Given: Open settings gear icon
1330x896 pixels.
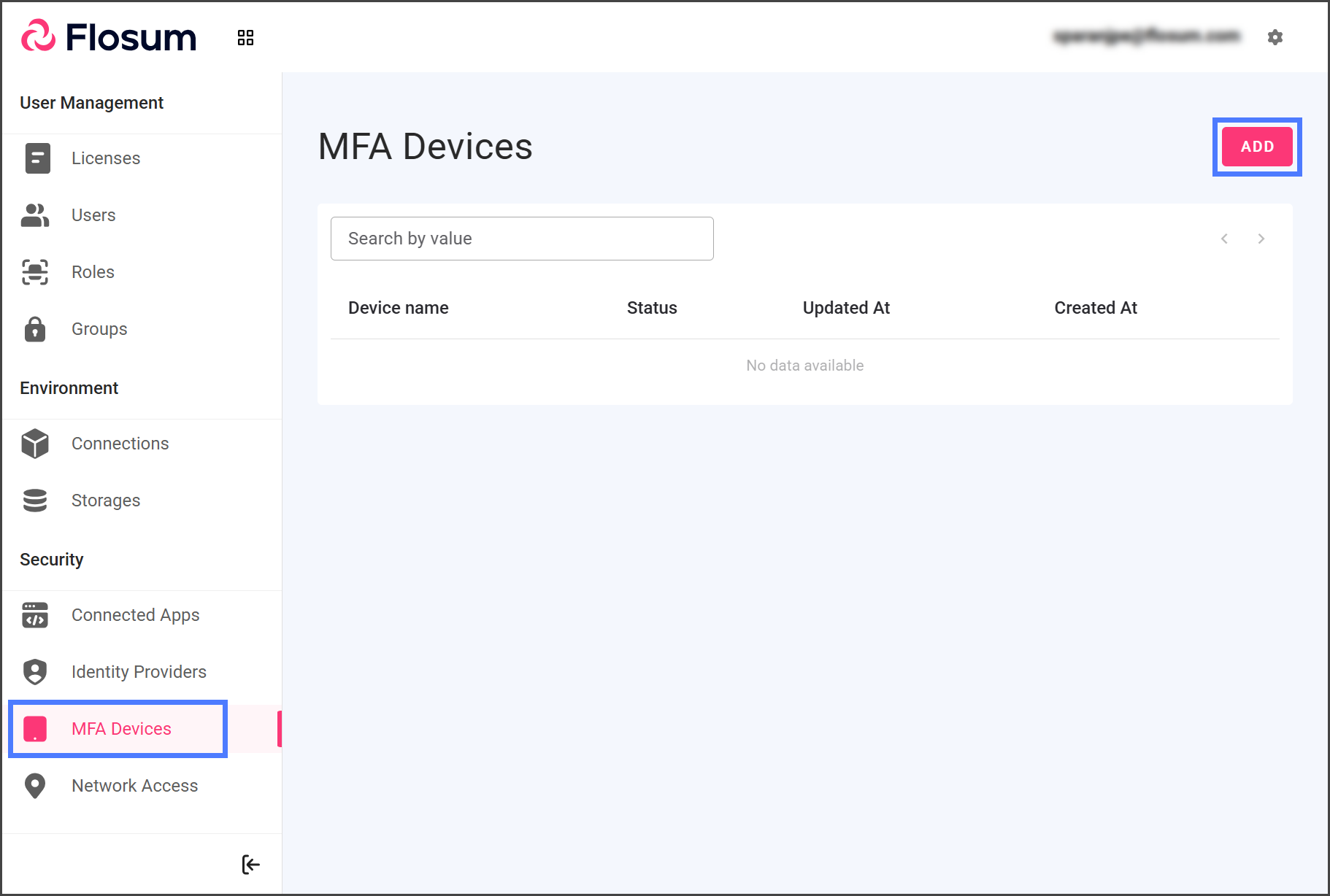Looking at the screenshot, I should pyautogui.click(x=1275, y=37).
